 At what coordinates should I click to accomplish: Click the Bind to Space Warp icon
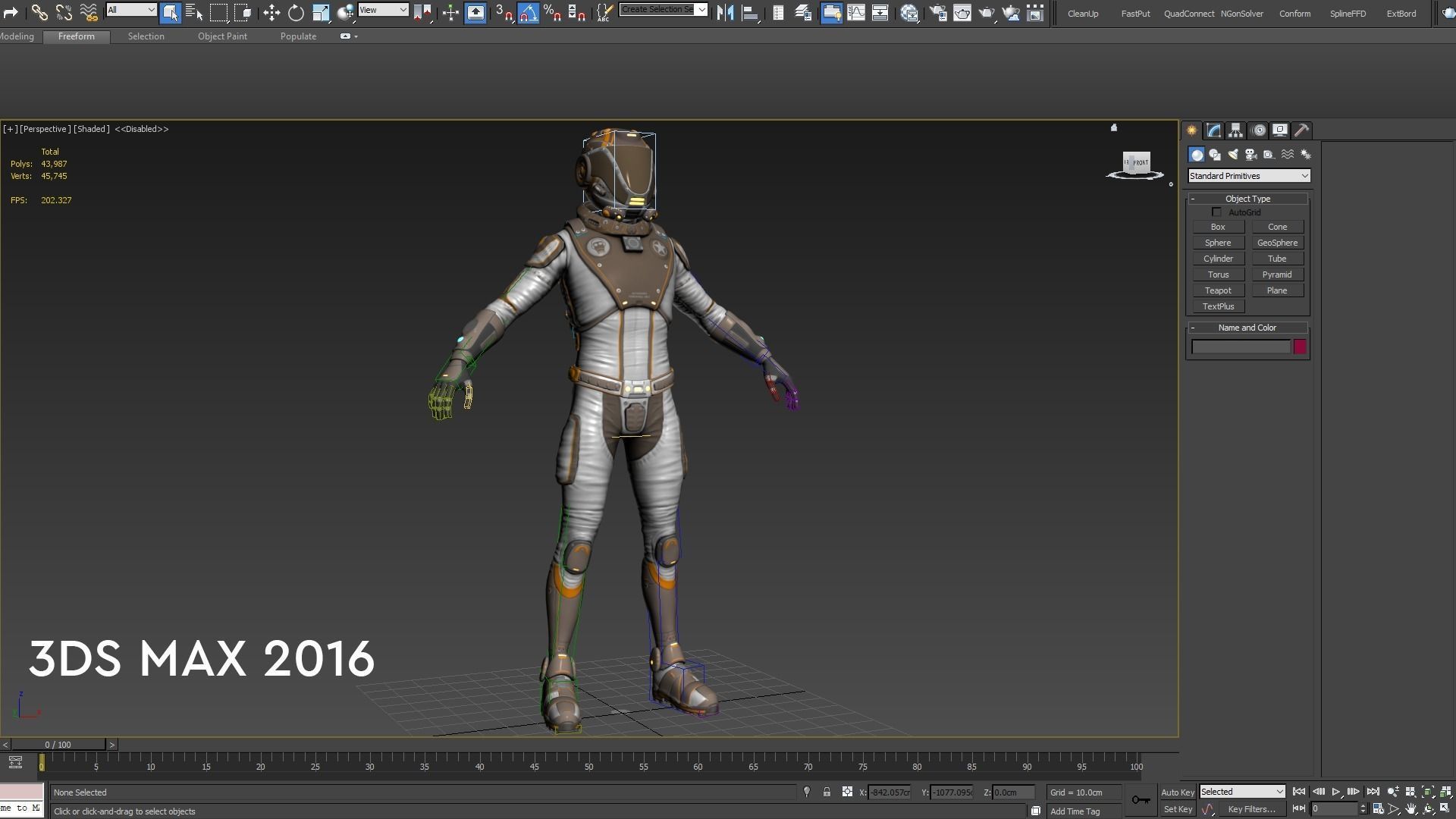coord(89,12)
